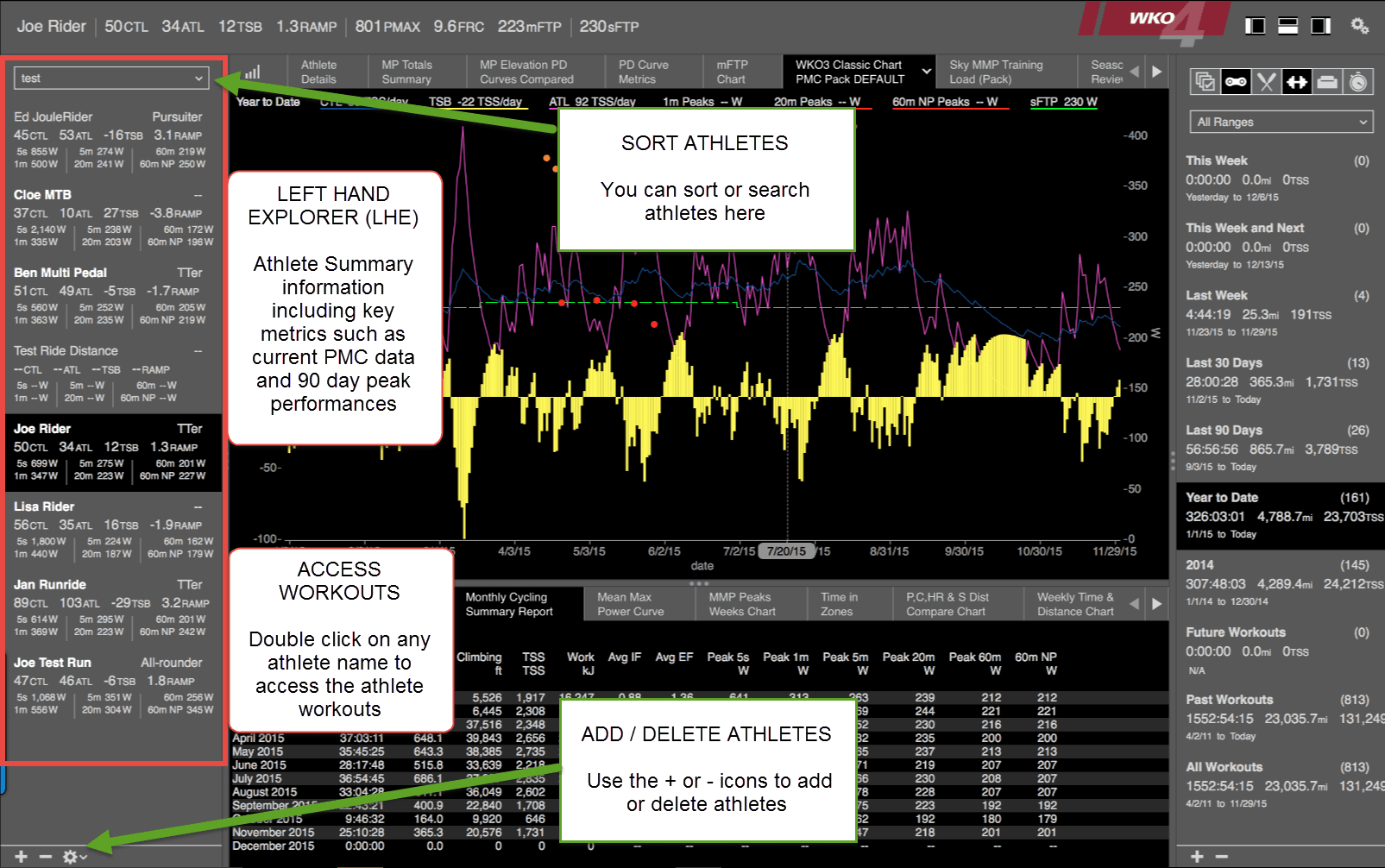Open the athlete sort dropdown showing test
The image size is (1385, 868).
pos(111,78)
